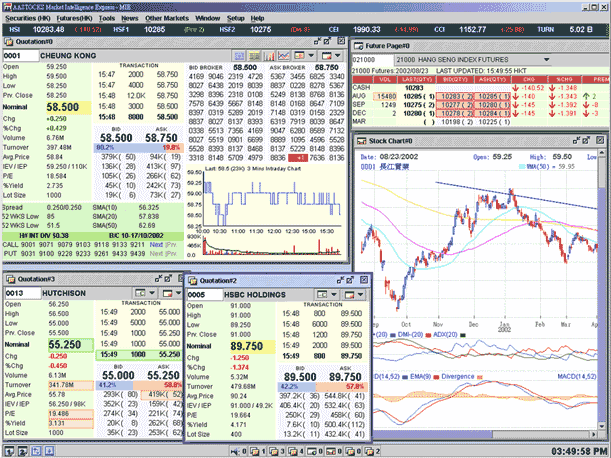Click the blue down-arrow icon in the status bar
Image resolution: width=611 pixels, height=458 pixels.
click(x=49, y=451)
